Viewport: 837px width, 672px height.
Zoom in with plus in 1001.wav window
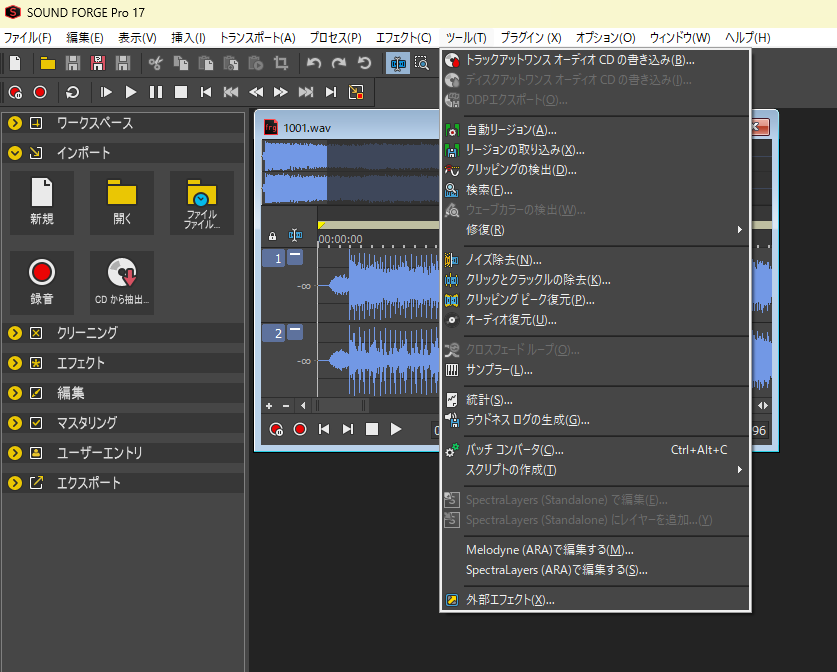(269, 406)
